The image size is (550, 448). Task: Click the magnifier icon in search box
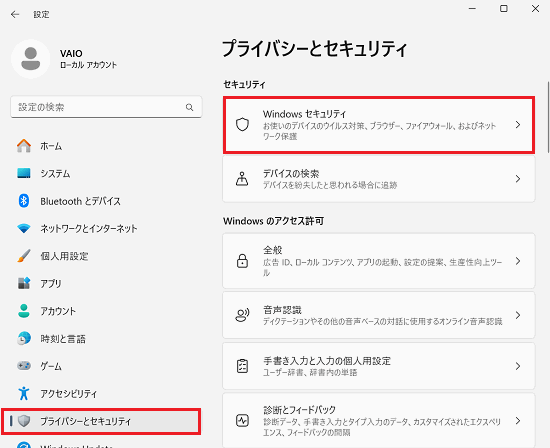coord(189,107)
